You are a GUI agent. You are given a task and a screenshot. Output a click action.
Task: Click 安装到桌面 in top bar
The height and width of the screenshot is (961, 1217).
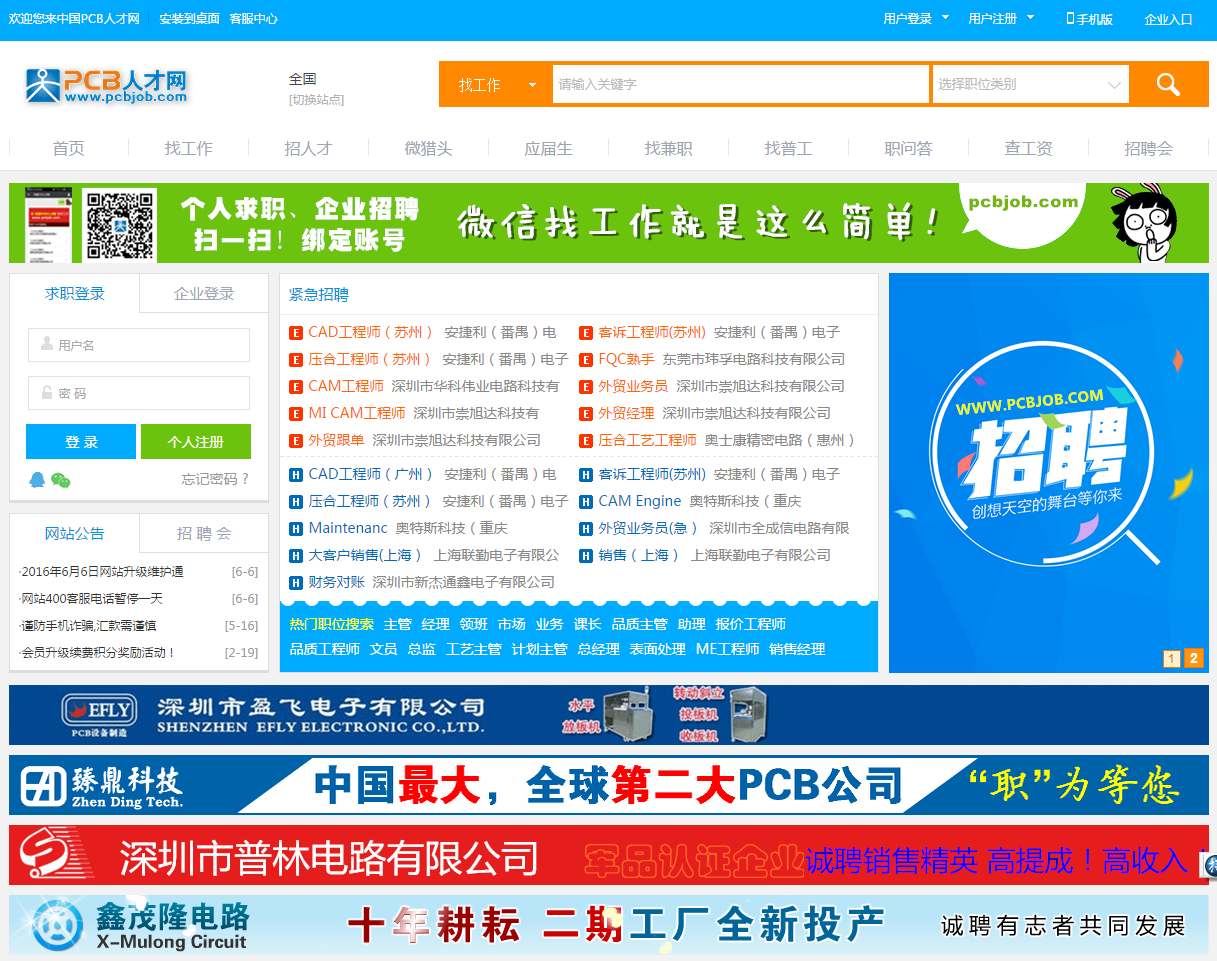point(189,19)
